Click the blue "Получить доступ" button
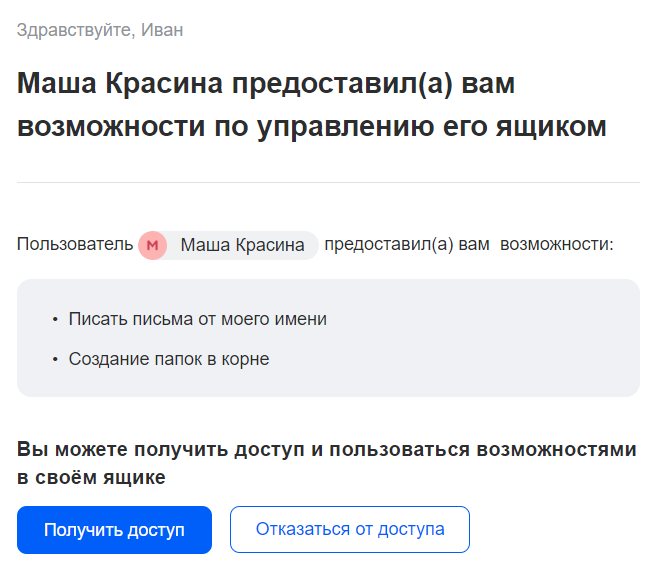The width and height of the screenshot is (663, 573). (x=114, y=530)
